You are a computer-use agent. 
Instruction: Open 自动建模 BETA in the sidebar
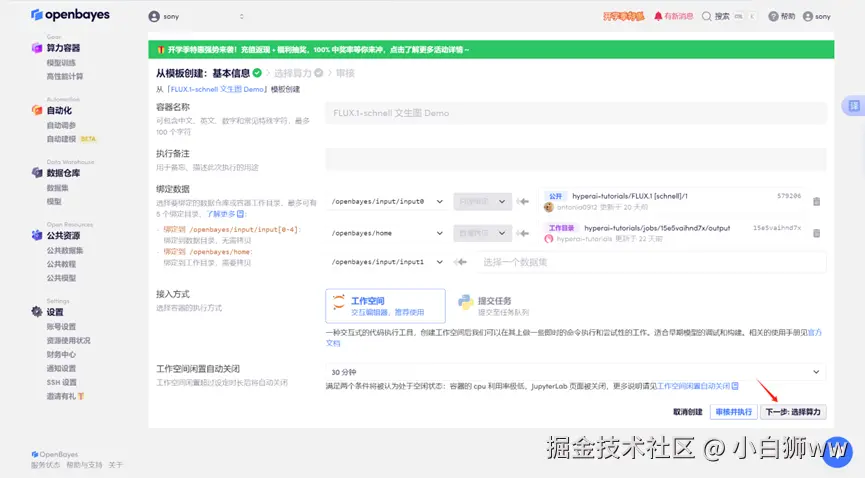click(x=71, y=139)
